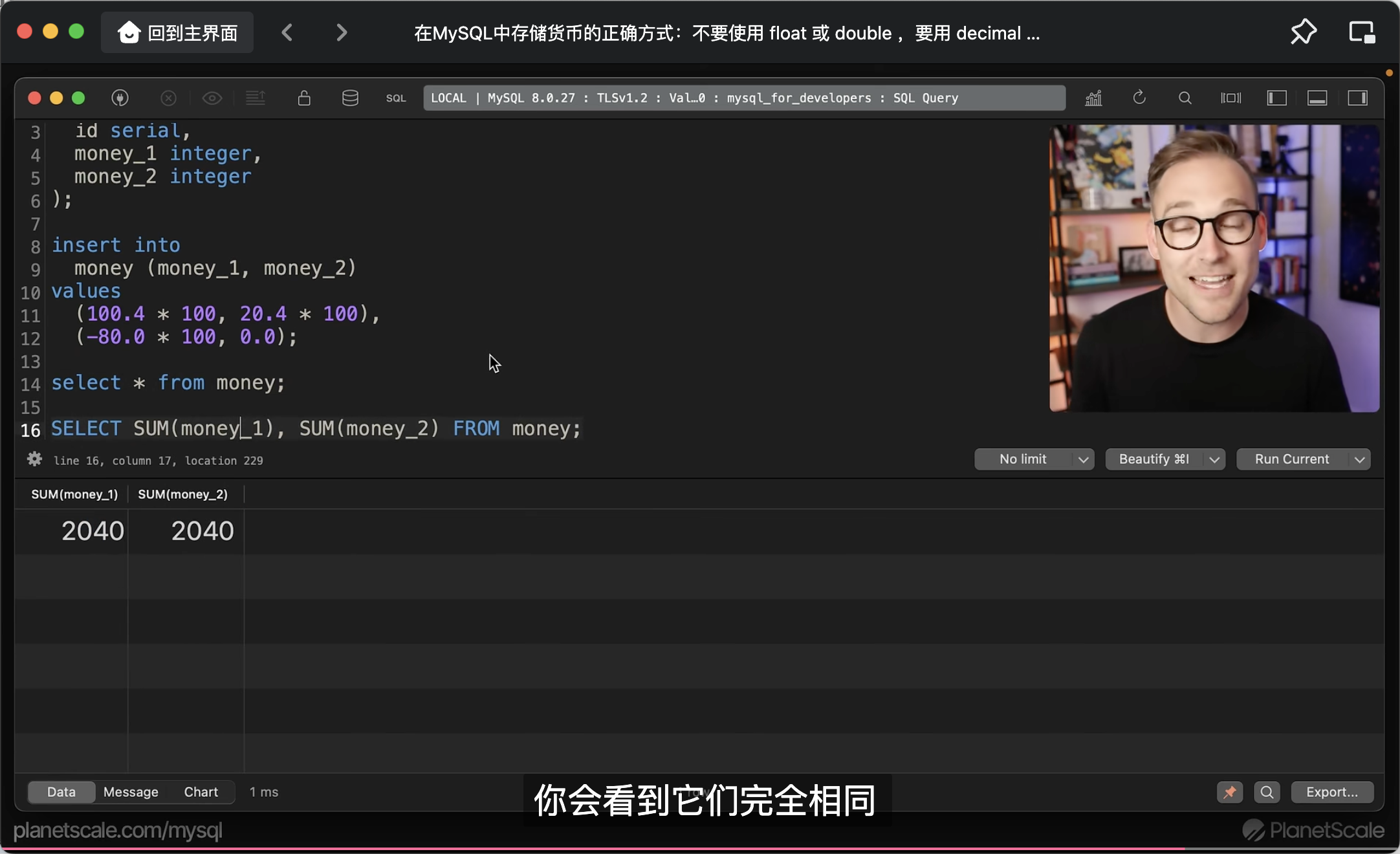Click the Run Current button

pos(1292,459)
